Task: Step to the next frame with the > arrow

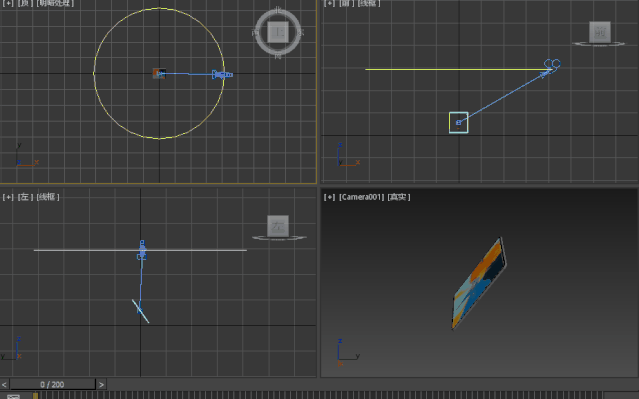Action: tap(101, 384)
